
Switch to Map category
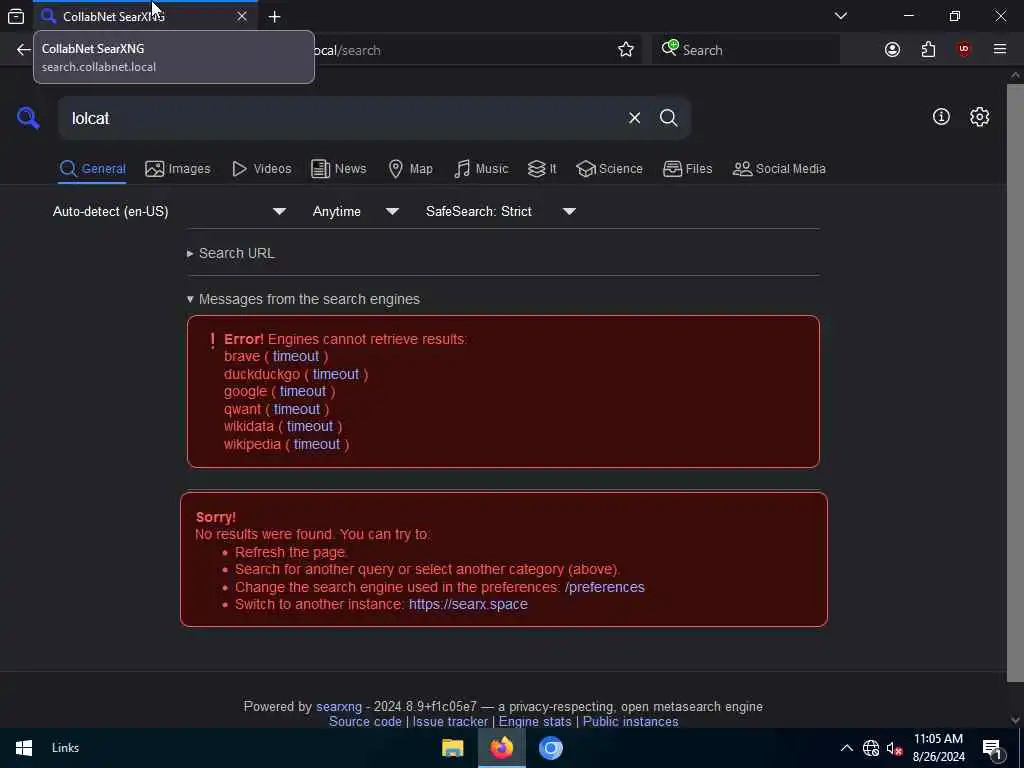click(410, 169)
